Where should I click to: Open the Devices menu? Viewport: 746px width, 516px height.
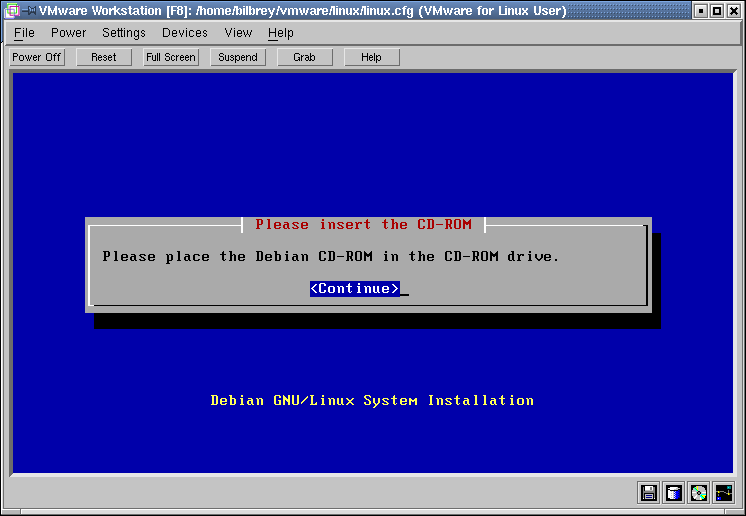point(185,33)
